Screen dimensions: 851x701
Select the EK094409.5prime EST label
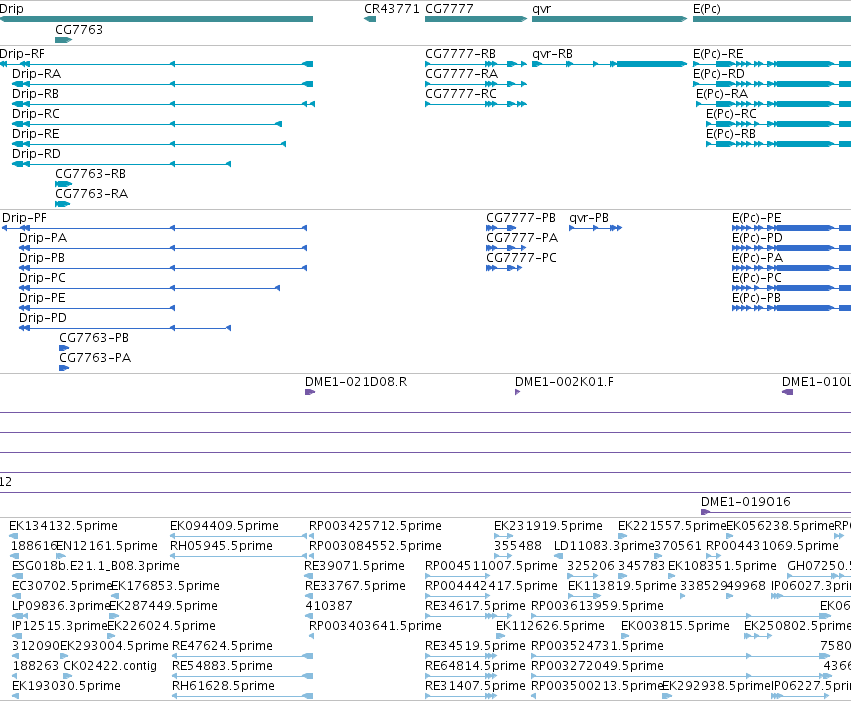tap(224, 526)
